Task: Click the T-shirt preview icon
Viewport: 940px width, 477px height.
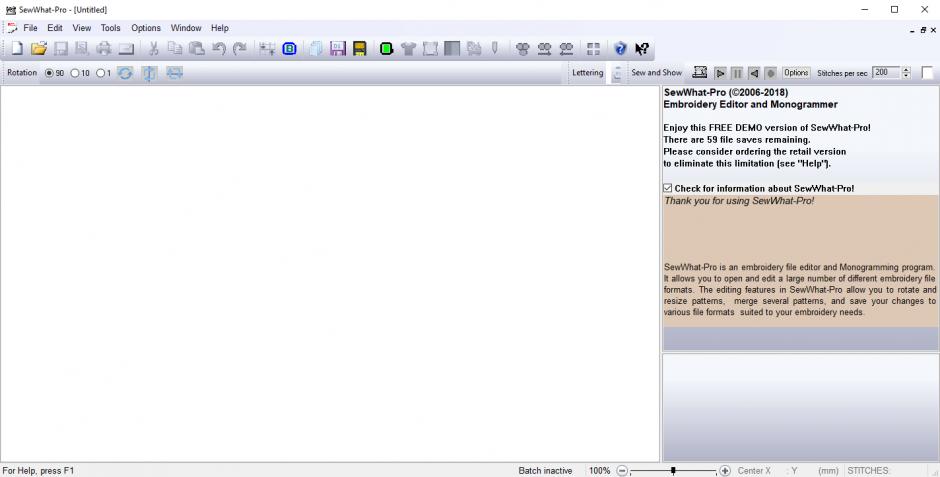Action: (x=408, y=49)
